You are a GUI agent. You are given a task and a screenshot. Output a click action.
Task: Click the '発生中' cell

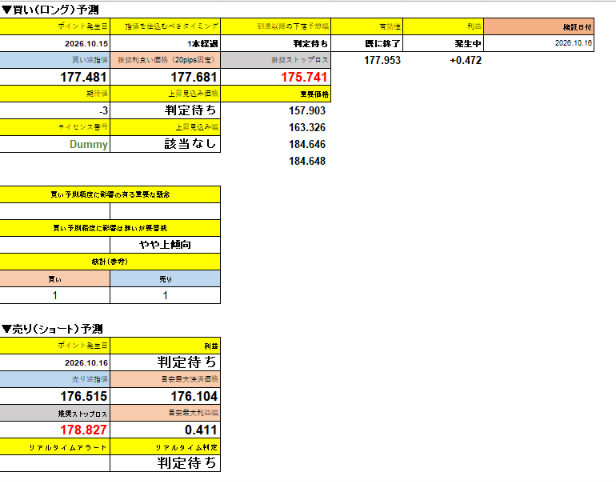click(443, 43)
